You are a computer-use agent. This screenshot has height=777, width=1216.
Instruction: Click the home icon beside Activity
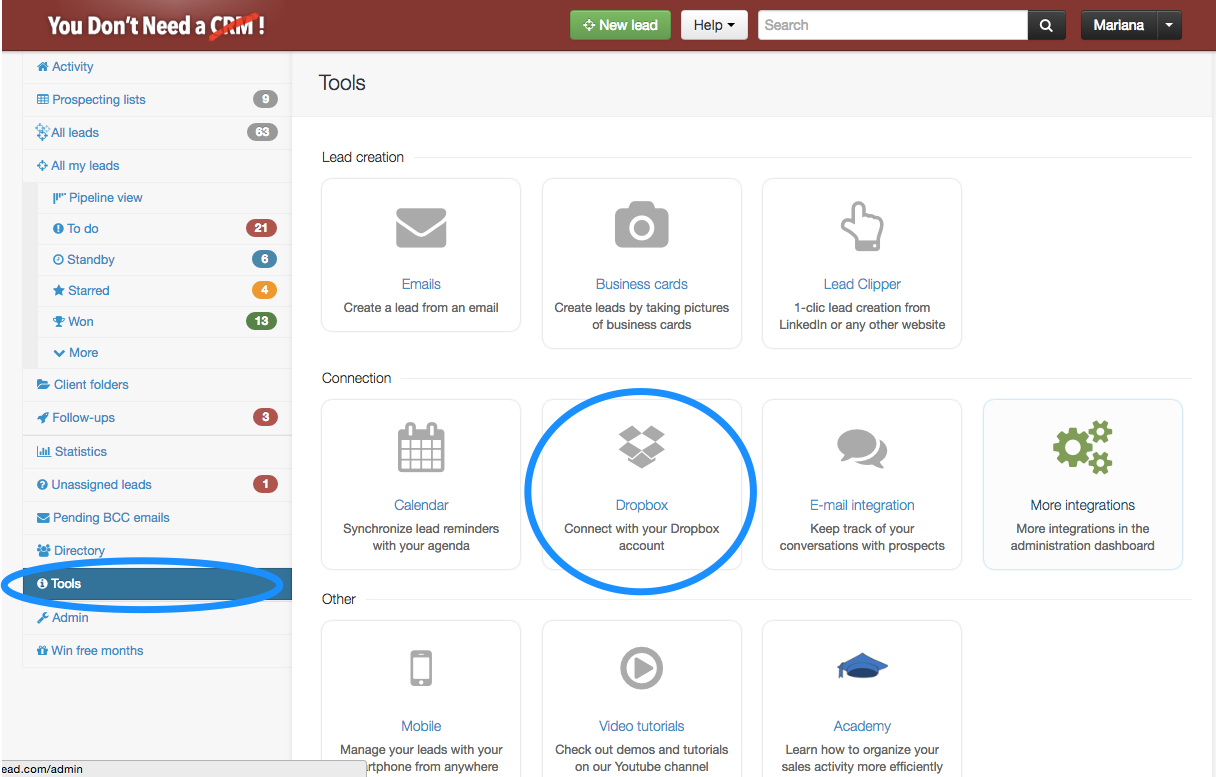pos(42,67)
